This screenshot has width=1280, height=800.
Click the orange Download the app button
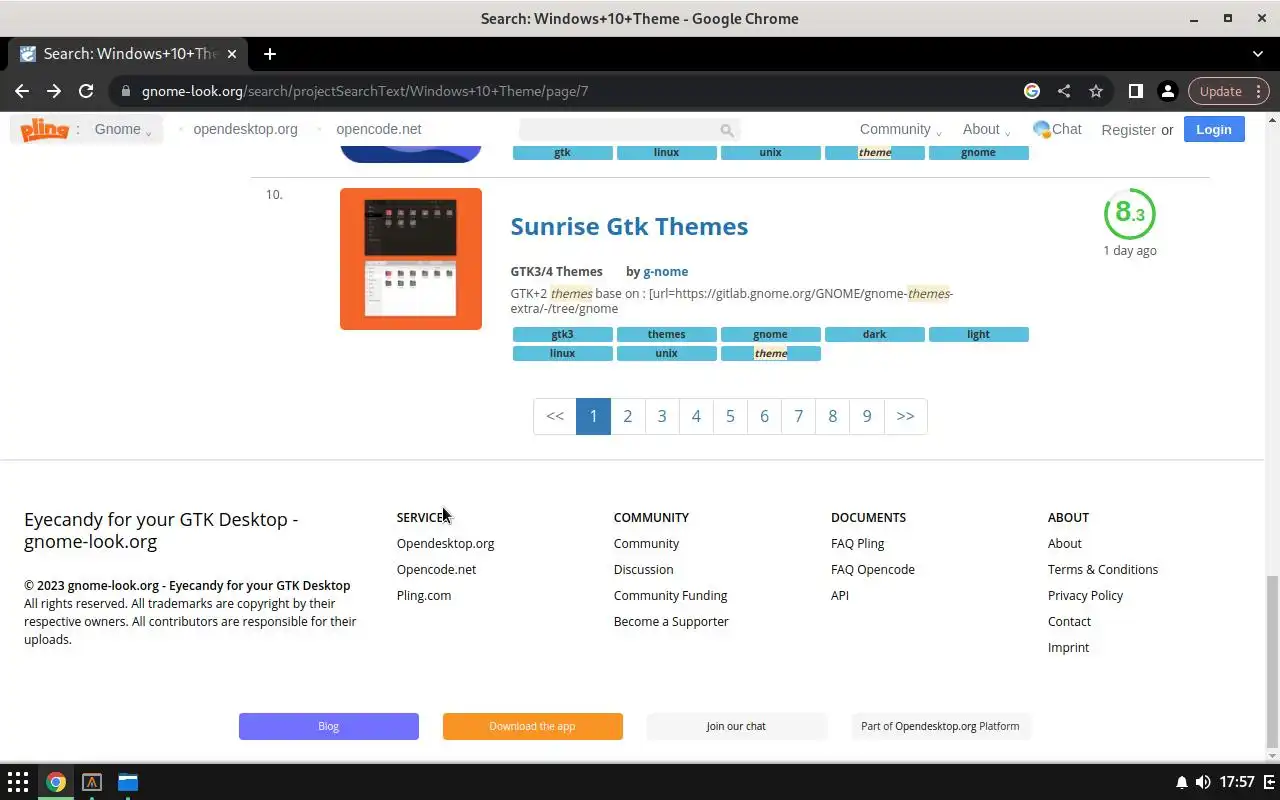pyautogui.click(x=533, y=726)
